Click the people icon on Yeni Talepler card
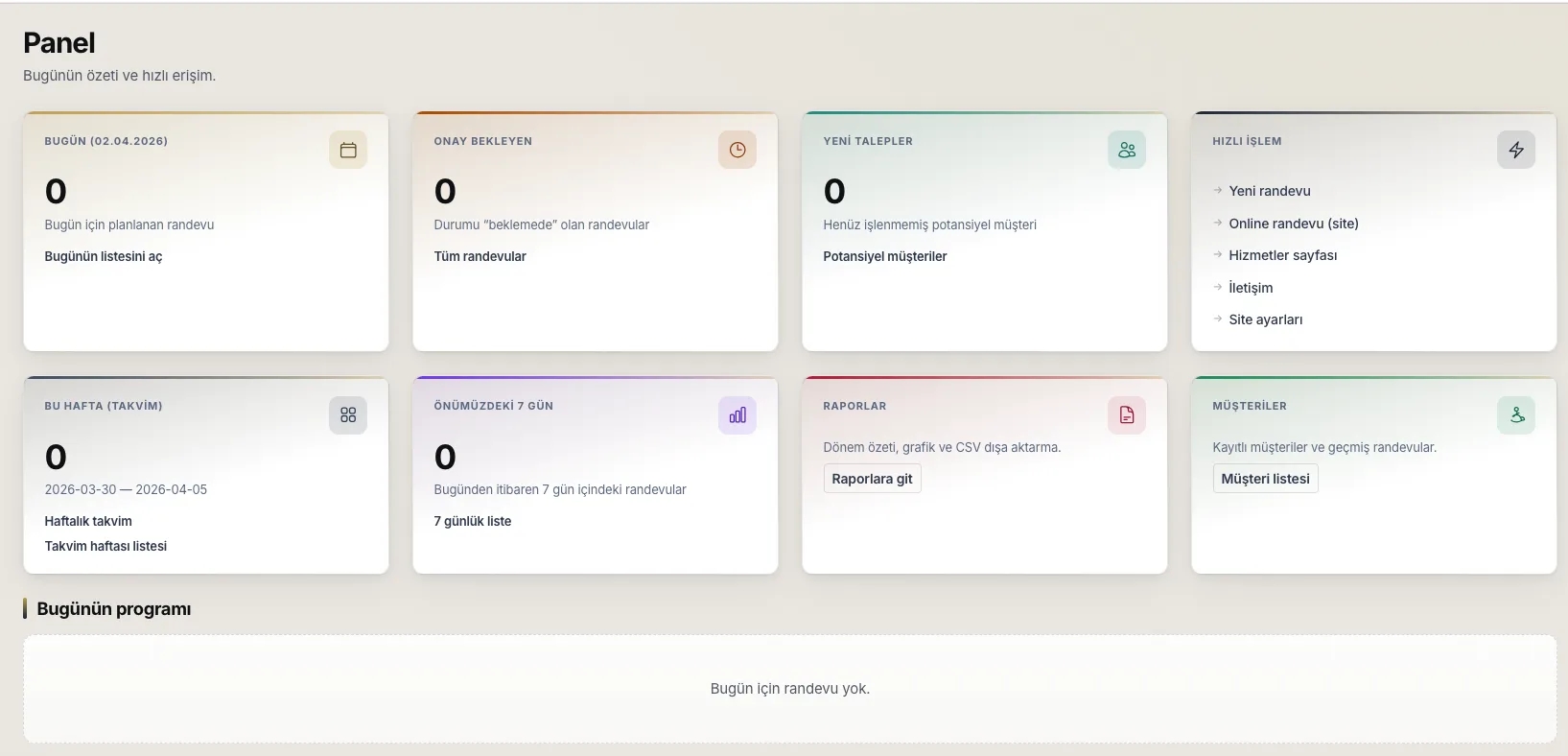This screenshot has width=1568, height=756. point(1127,150)
